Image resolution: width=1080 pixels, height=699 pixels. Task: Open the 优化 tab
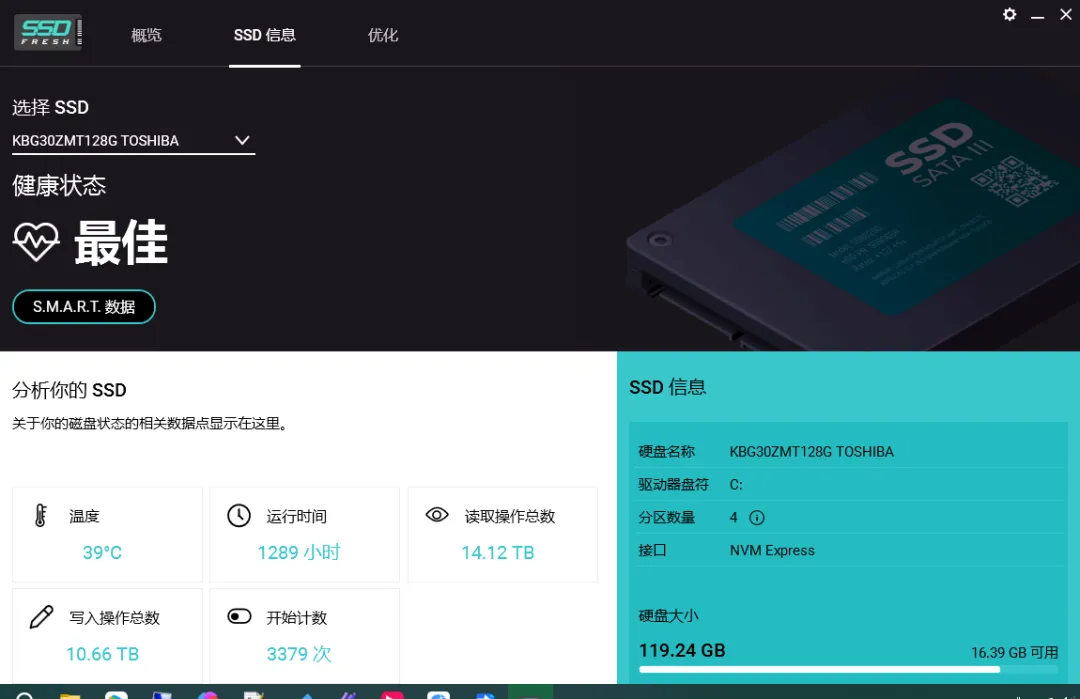[383, 35]
